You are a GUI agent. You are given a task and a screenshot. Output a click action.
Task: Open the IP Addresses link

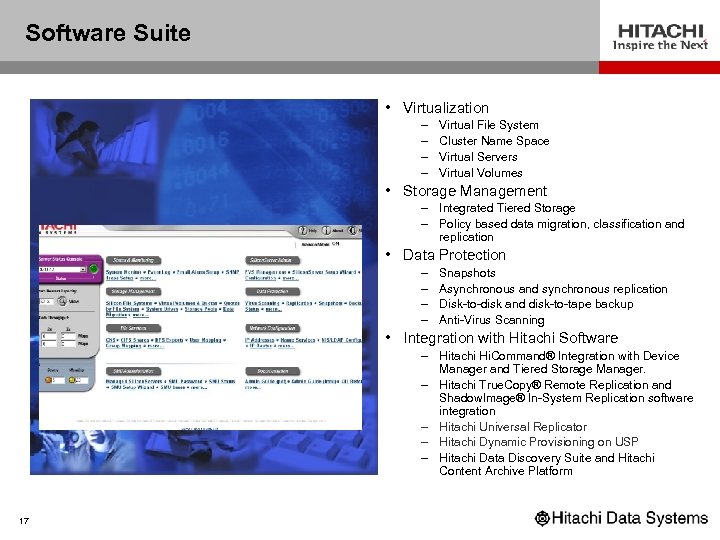259,340
